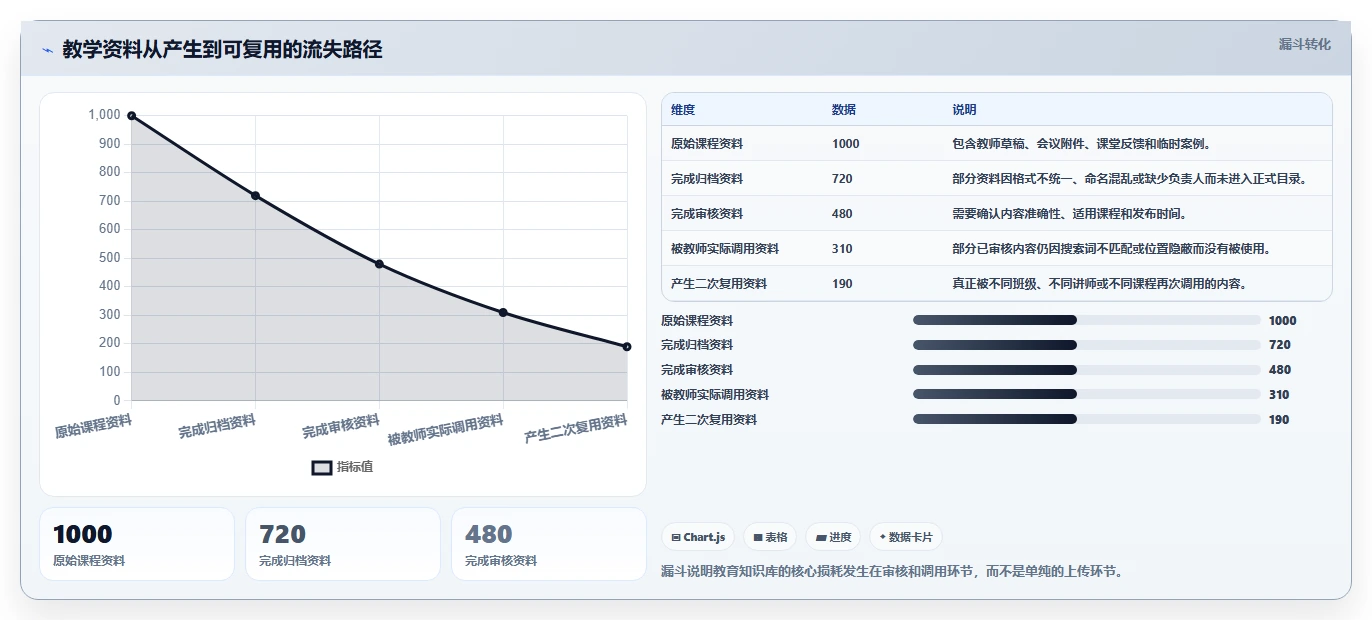
Task: Click the description starting 包含教师草稿
Action: click(1082, 144)
